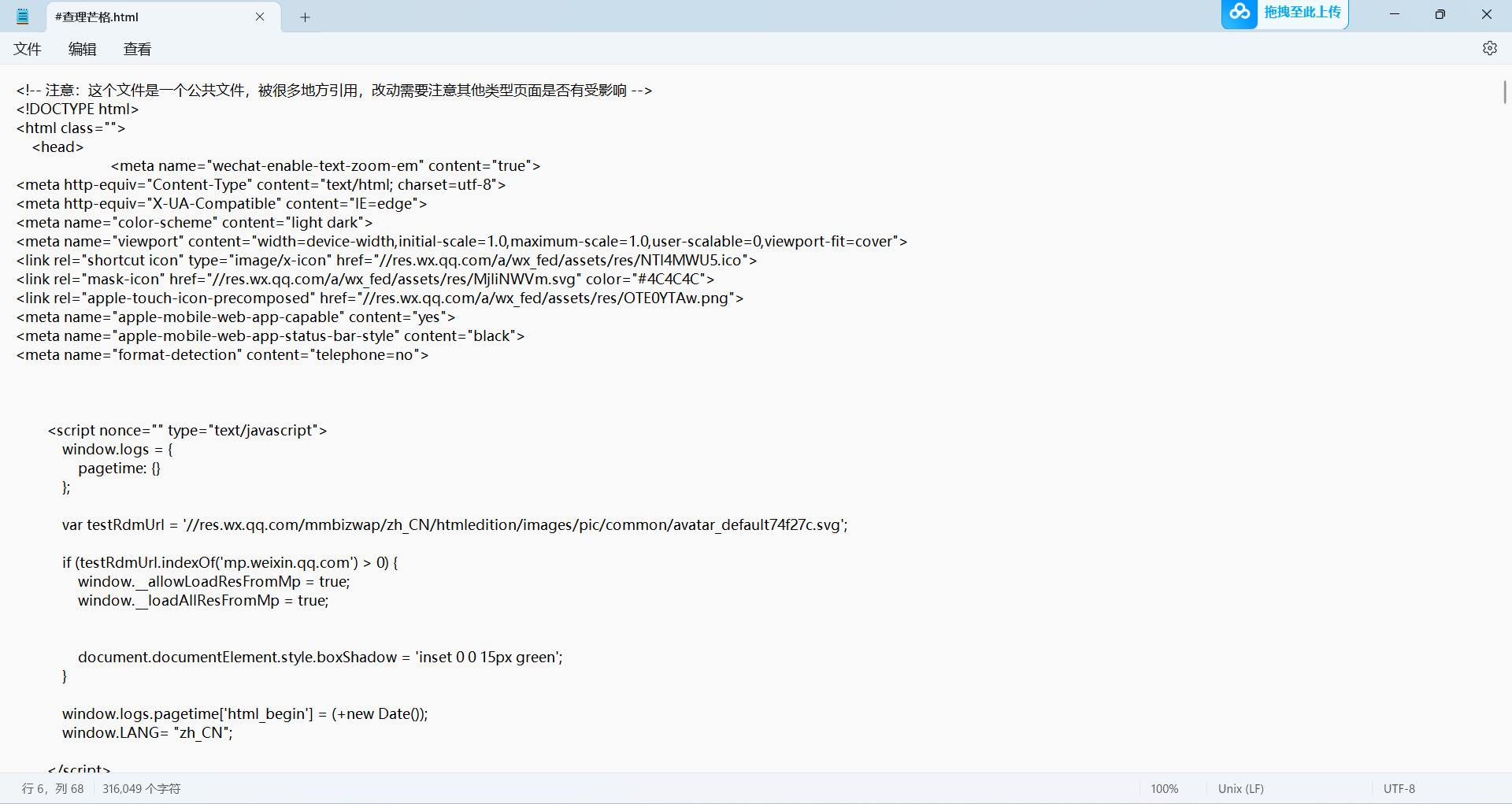Click the mask-icon link line
1512x804 pixels.
coord(365,279)
